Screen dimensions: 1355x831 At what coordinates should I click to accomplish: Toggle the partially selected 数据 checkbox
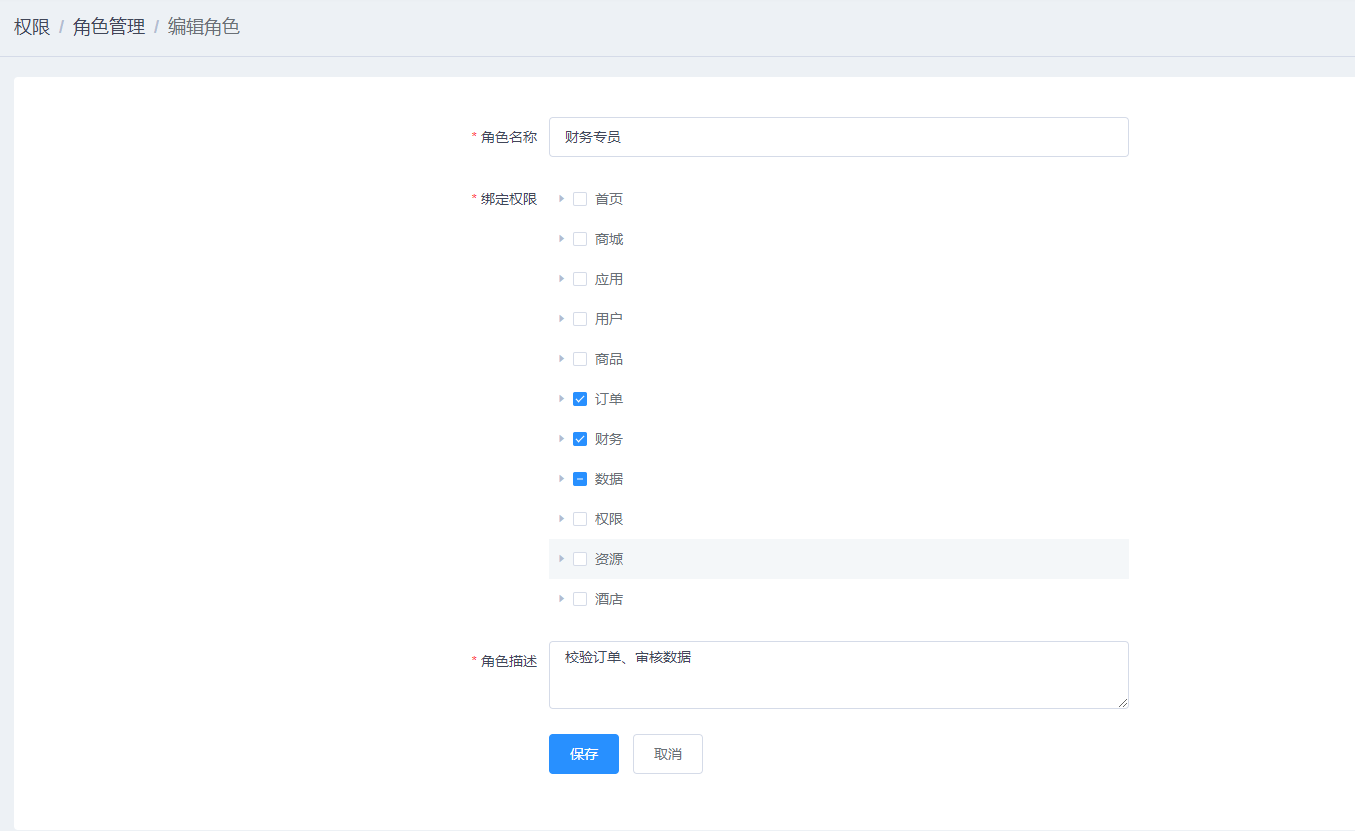(x=580, y=479)
